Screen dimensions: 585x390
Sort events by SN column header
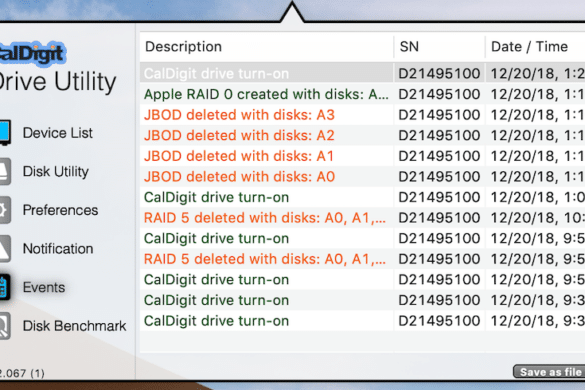[439, 47]
